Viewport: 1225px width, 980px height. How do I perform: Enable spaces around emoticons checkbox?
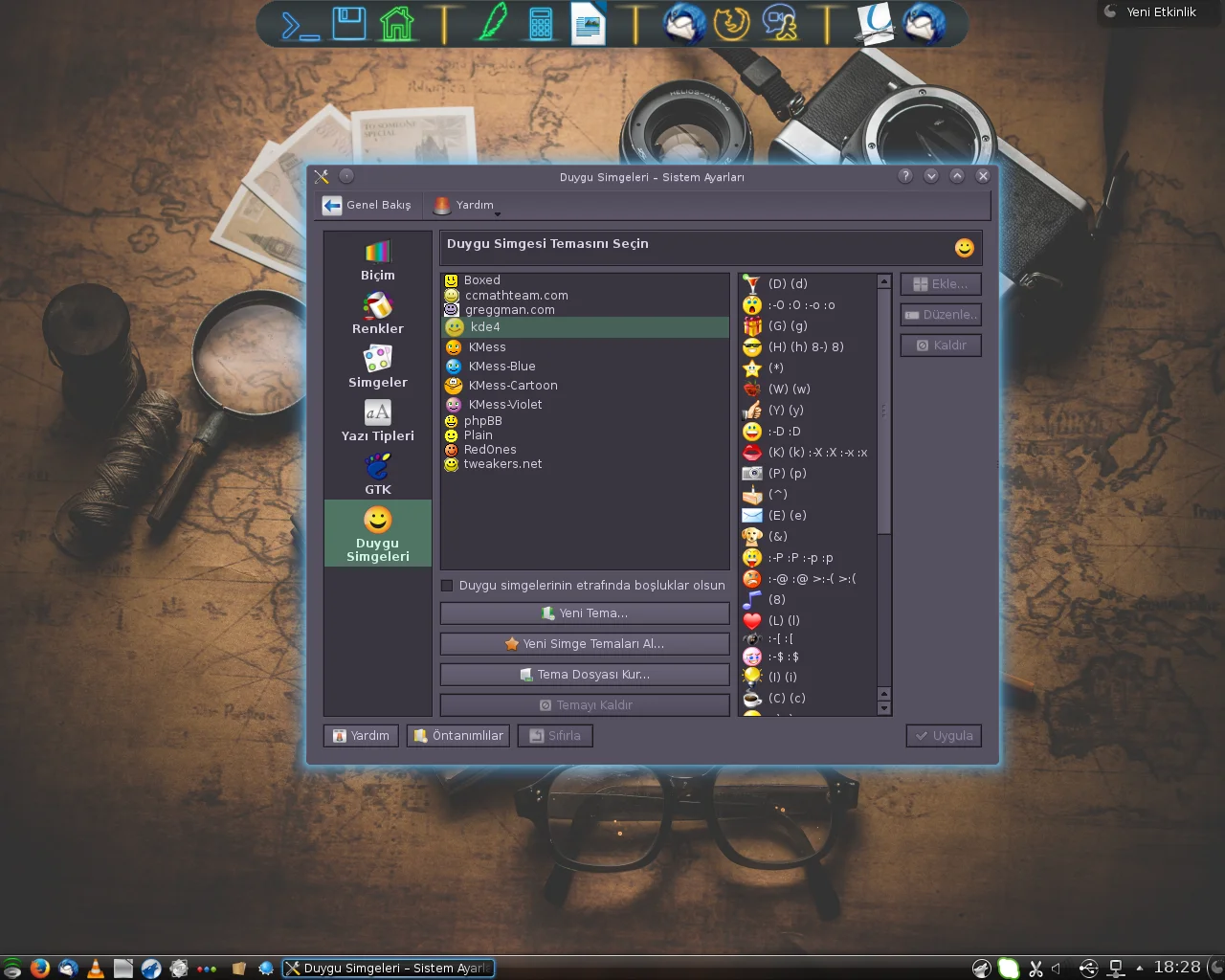point(447,586)
